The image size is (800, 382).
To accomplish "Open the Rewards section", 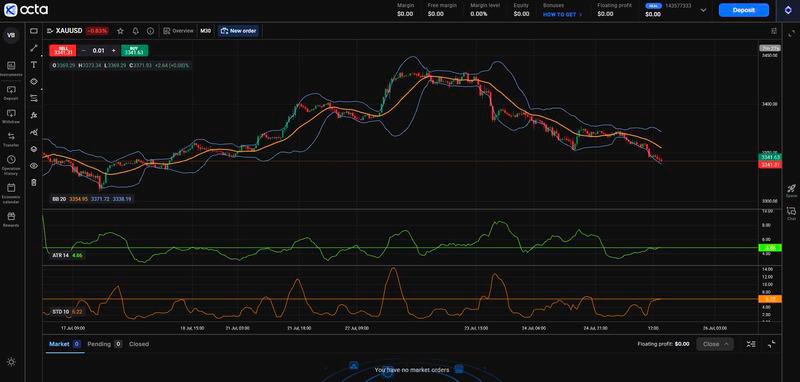I will point(11,219).
